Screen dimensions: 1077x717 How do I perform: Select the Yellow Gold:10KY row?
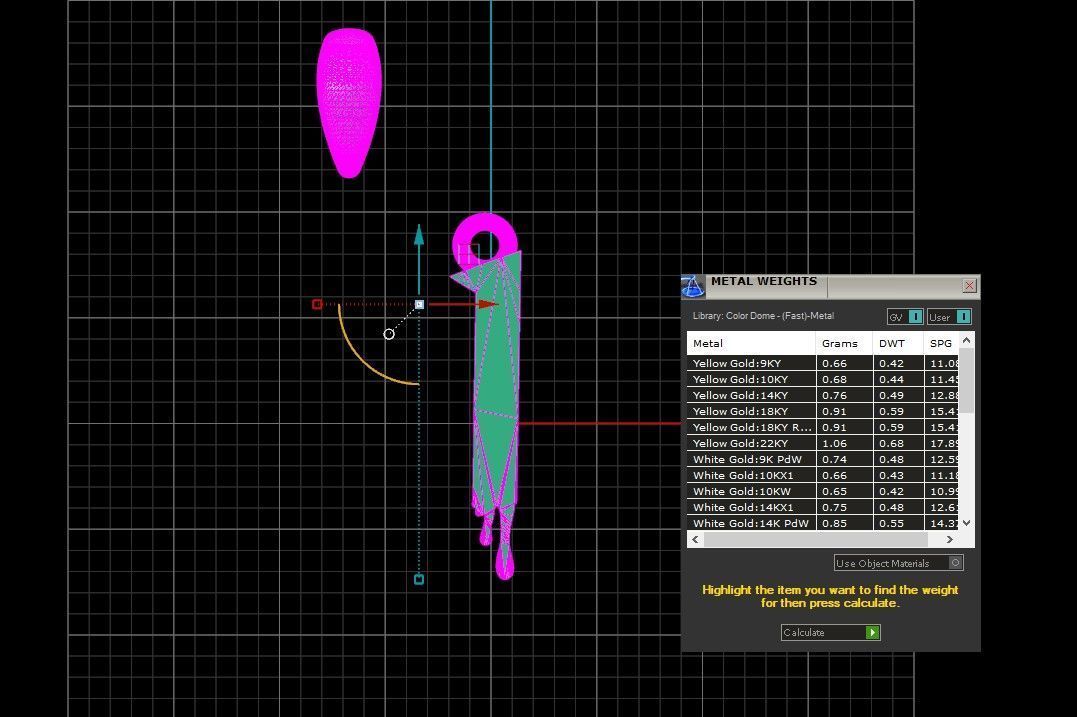[x=822, y=379]
